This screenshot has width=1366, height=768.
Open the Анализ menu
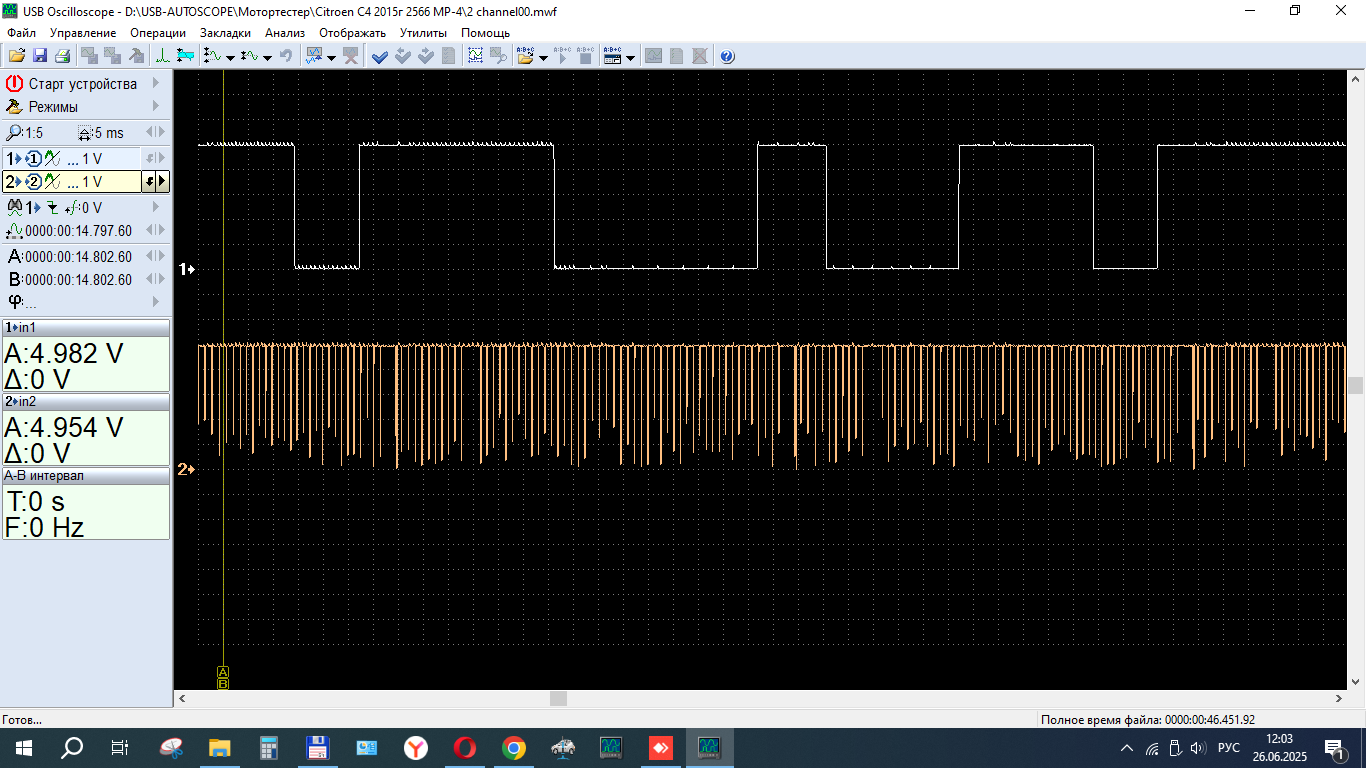point(285,32)
